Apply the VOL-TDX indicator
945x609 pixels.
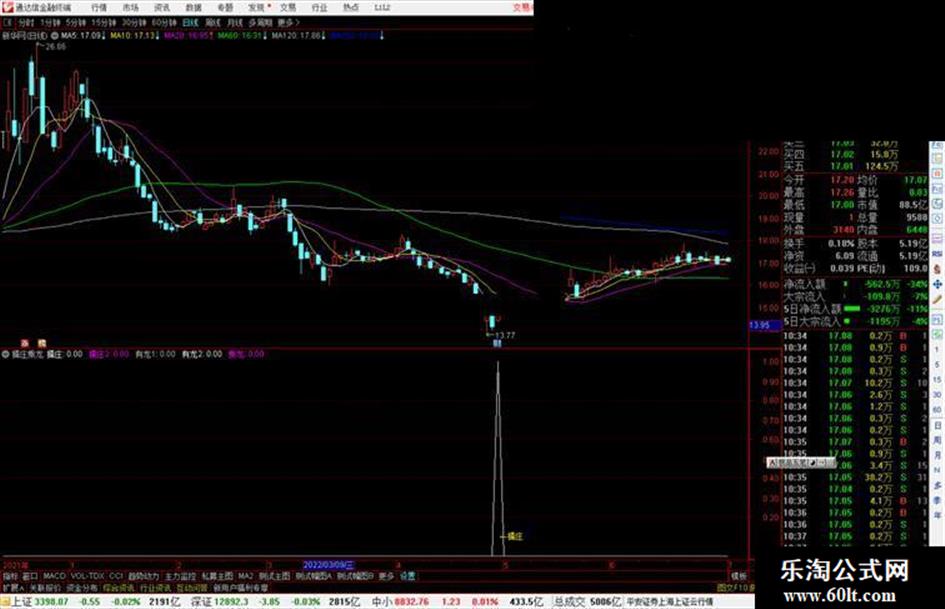(x=87, y=576)
